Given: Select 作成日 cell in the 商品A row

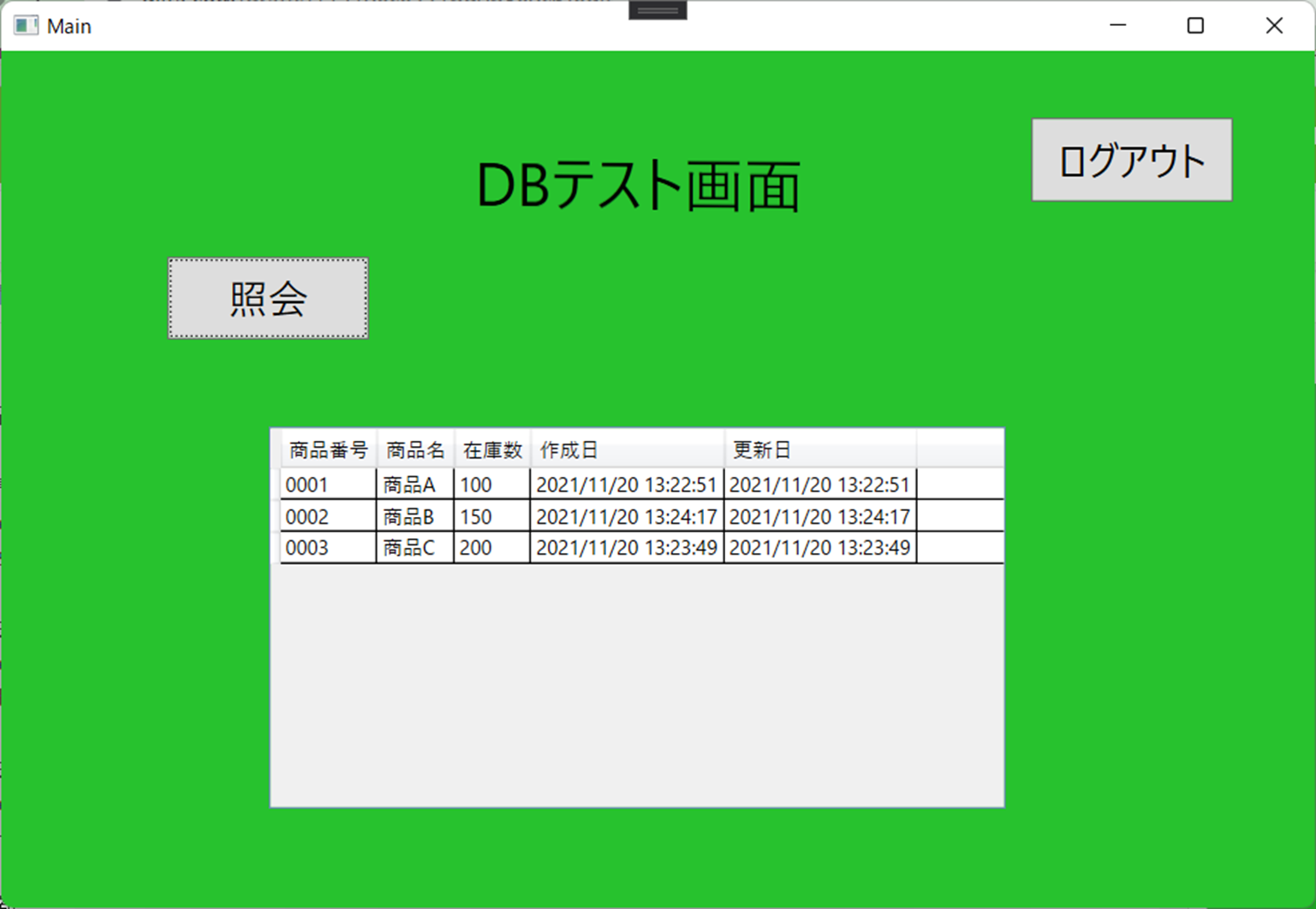Looking at the screenshot, I should 628,484.
